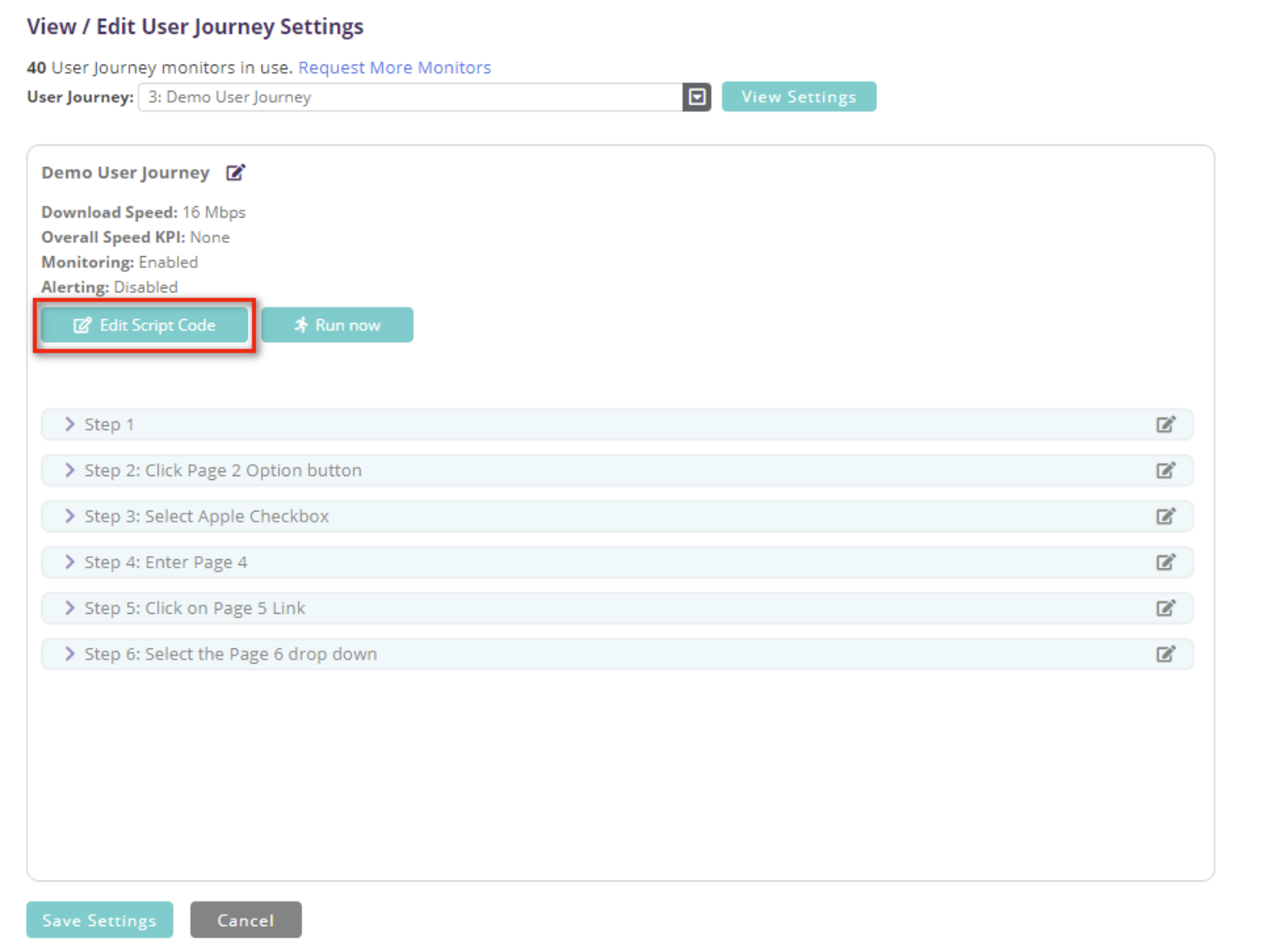Click the View Settings button

pos(799,96)
